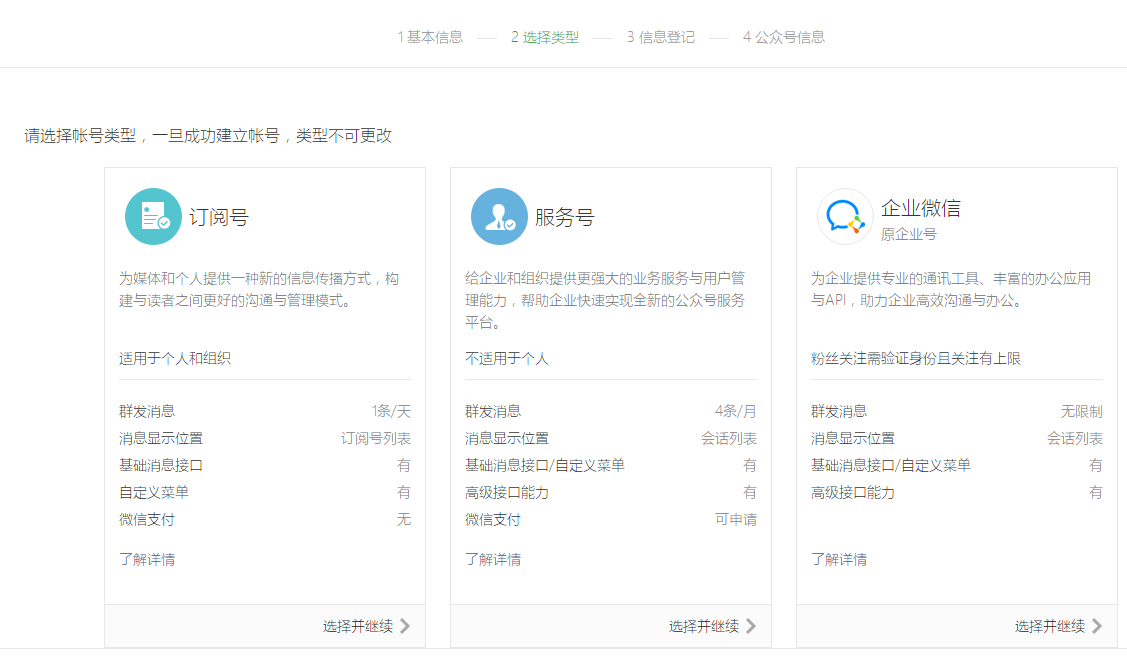Click step 1 基本信息 in the progress bar
The image size is (1127, 659).
(x=430, y=36)
